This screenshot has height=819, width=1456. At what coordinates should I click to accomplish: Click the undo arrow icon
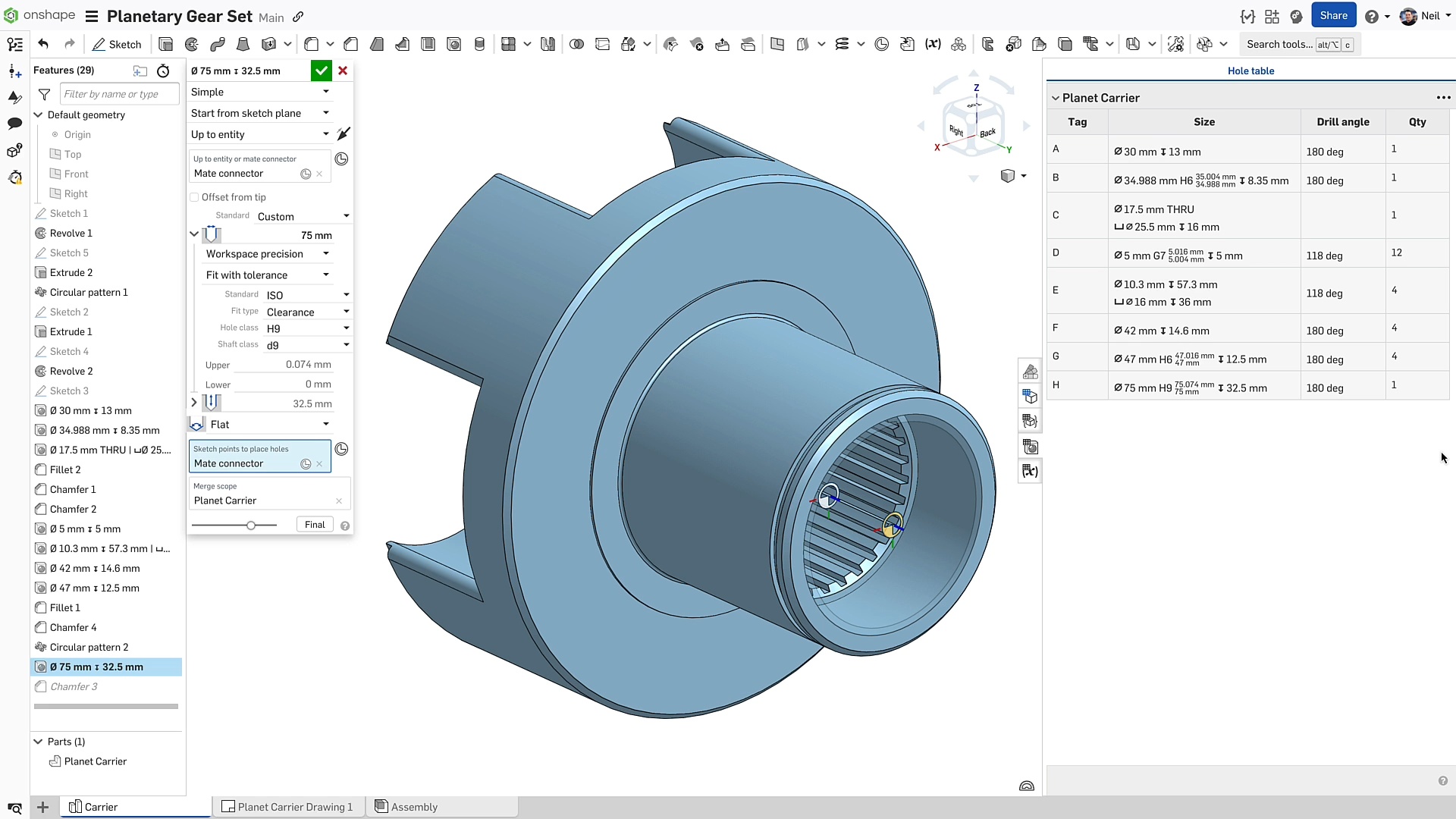pyautogui.click(x=43, y=45)
